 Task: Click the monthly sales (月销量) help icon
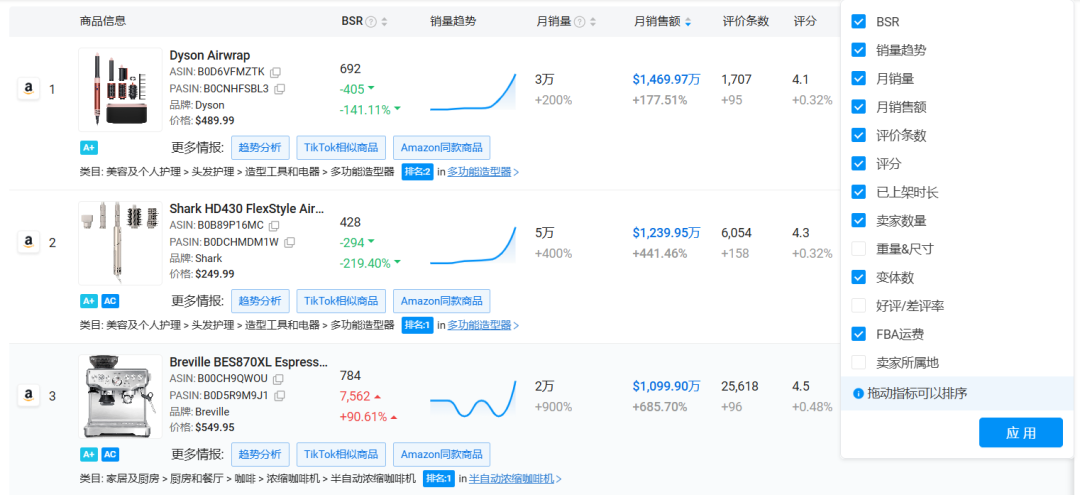click(x=579, y=22)
